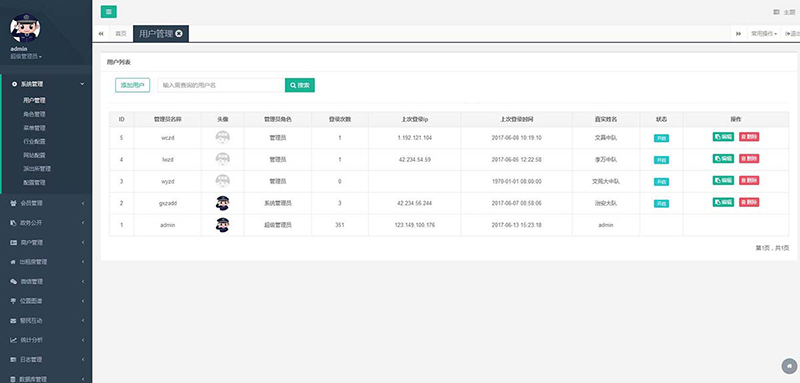Click the green 搜索 button
The width and height of the screenshot is (800, 383).
(300, 85)
